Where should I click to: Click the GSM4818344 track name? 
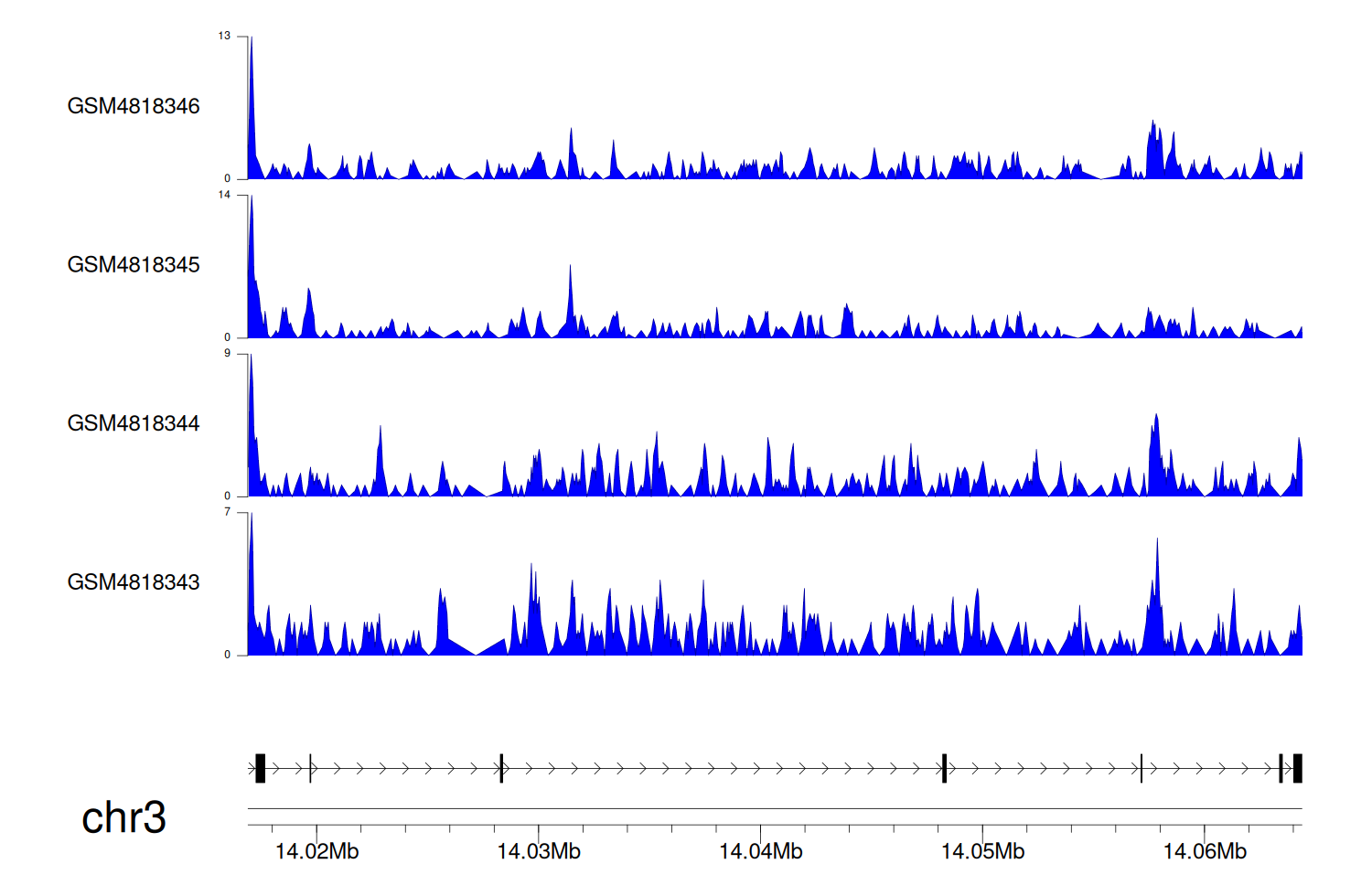coord(134,423)
